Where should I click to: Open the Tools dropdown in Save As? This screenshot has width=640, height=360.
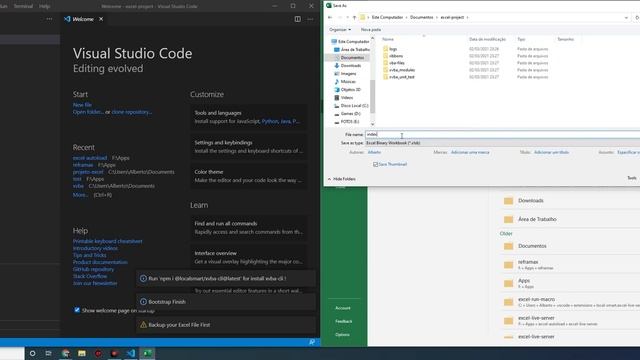pos(632,178)
